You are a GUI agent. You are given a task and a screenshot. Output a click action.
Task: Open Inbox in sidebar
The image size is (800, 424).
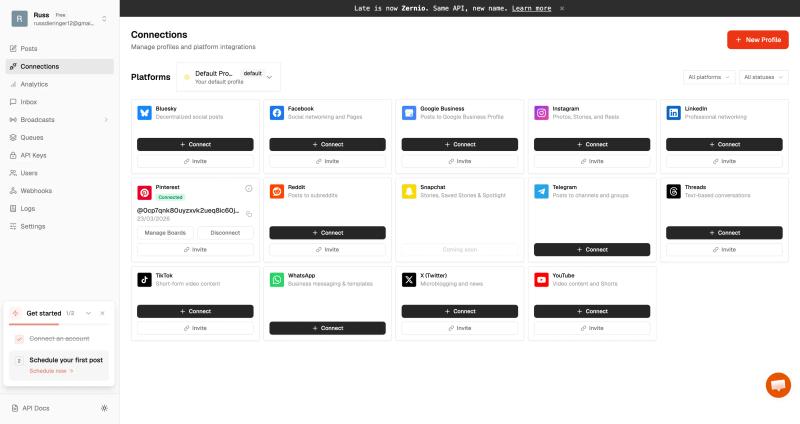click(x=60, y=102)
